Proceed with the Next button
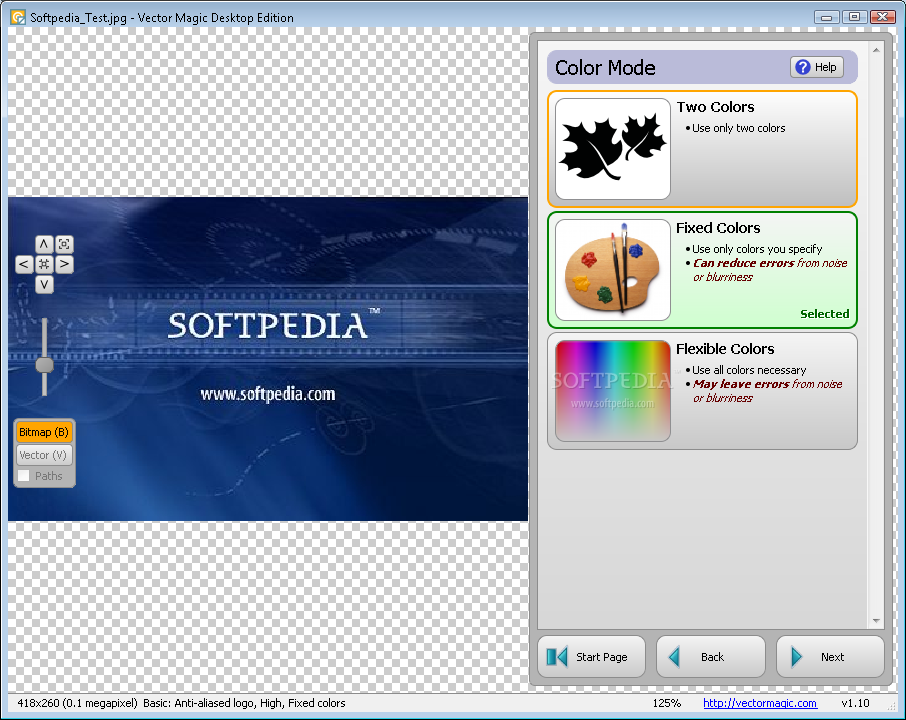This screenshot has width=906, height=720. (830, 656)
